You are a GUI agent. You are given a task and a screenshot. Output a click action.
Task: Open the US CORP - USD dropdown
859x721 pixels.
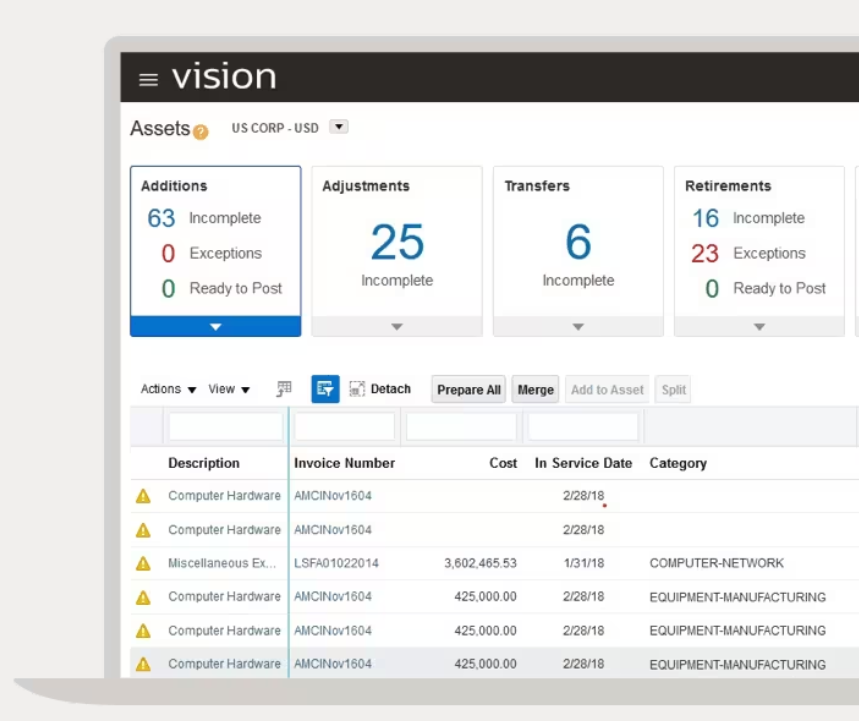pyautogui.click(x=338, y=127)
